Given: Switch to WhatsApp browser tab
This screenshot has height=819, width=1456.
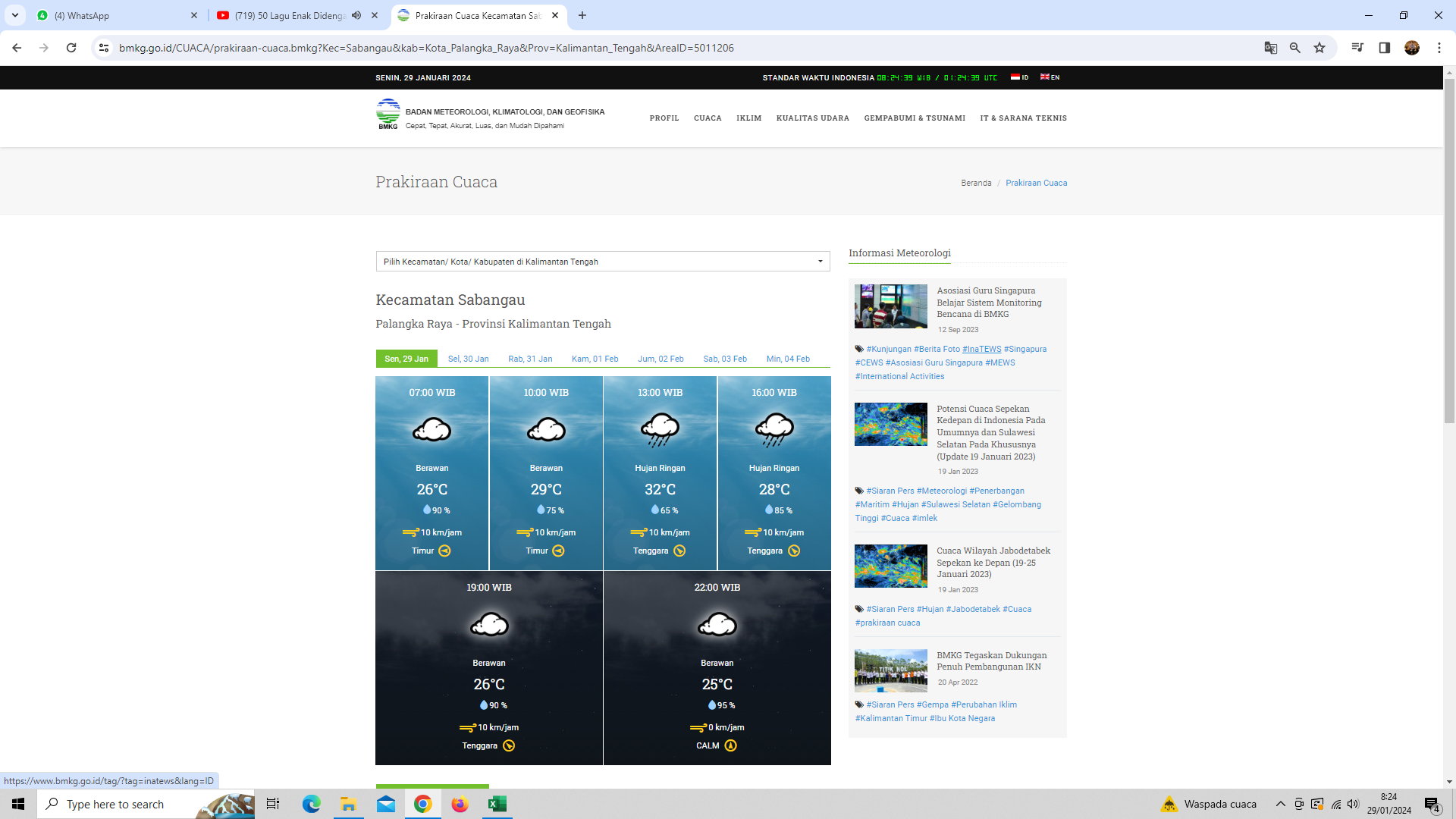Looking at the screenshot, I should [118, 15].
